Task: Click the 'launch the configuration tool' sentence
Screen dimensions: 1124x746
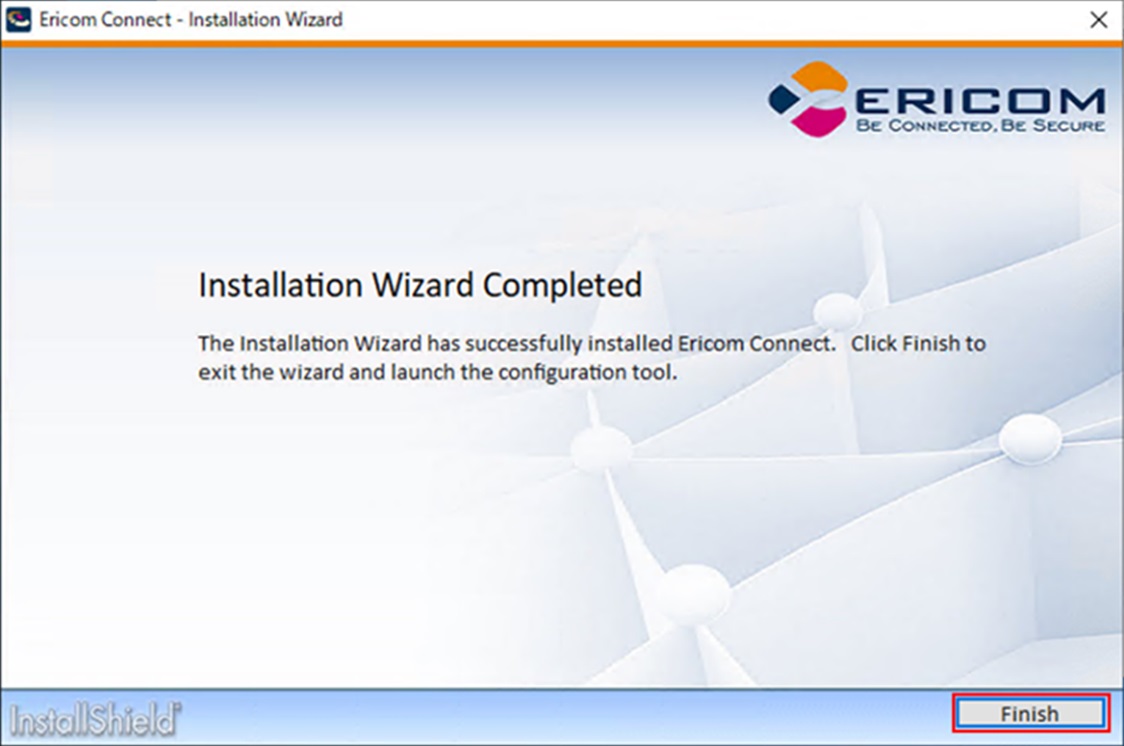Action: pos(533,373)
